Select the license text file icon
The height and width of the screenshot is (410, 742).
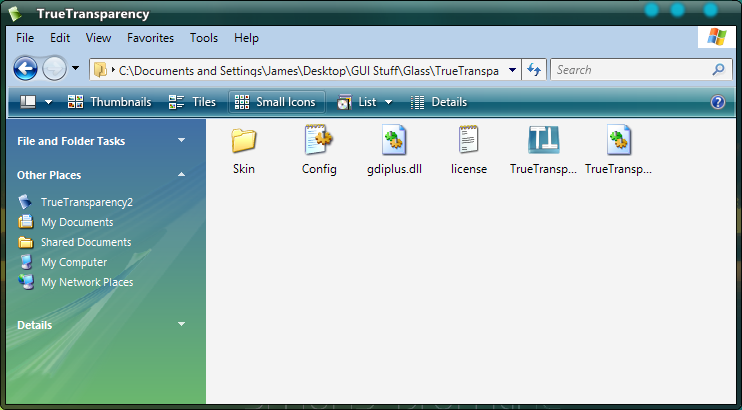click(x=468, y=139)
